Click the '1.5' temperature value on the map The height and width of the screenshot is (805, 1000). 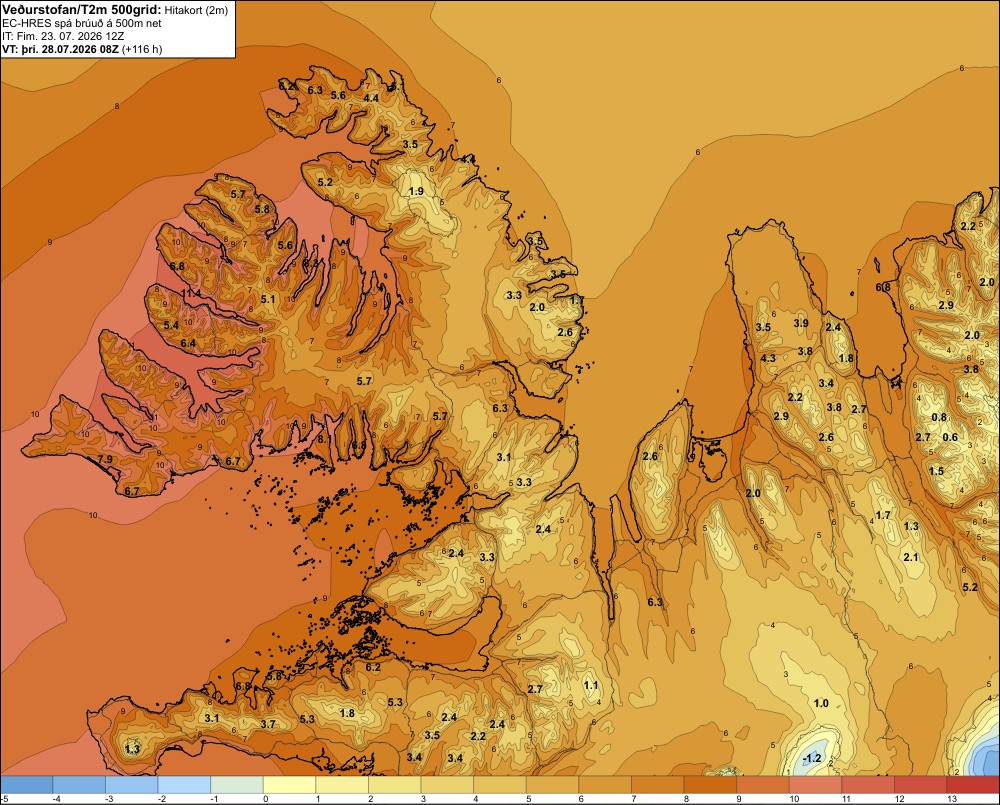click(x=936, y=471)
